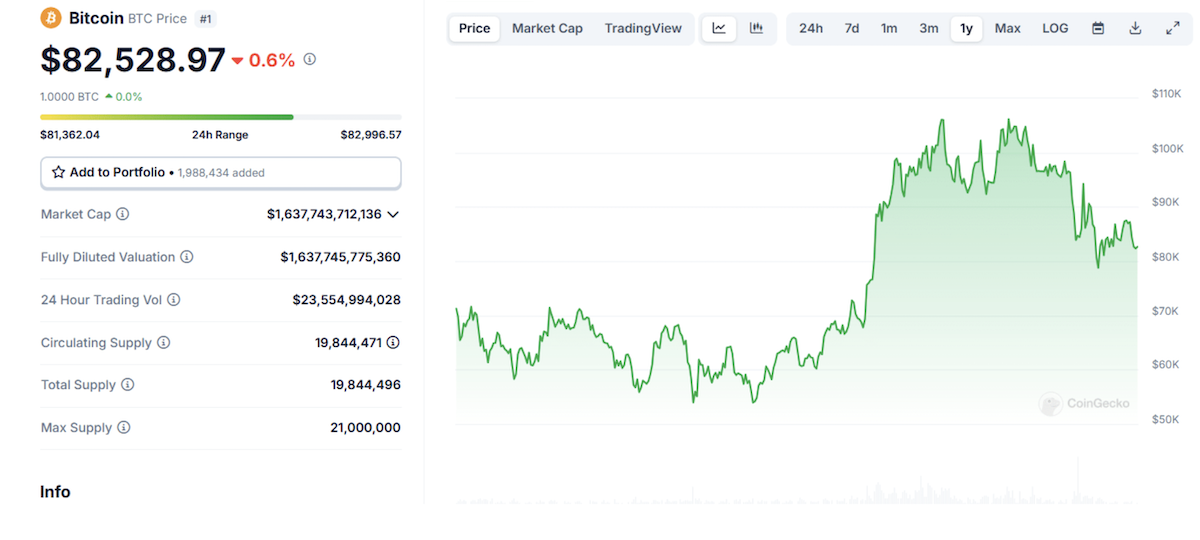Open the 24 Hour Trading Vol info icon
This screenshot has height=540, width=1200.
pos(174,299)
